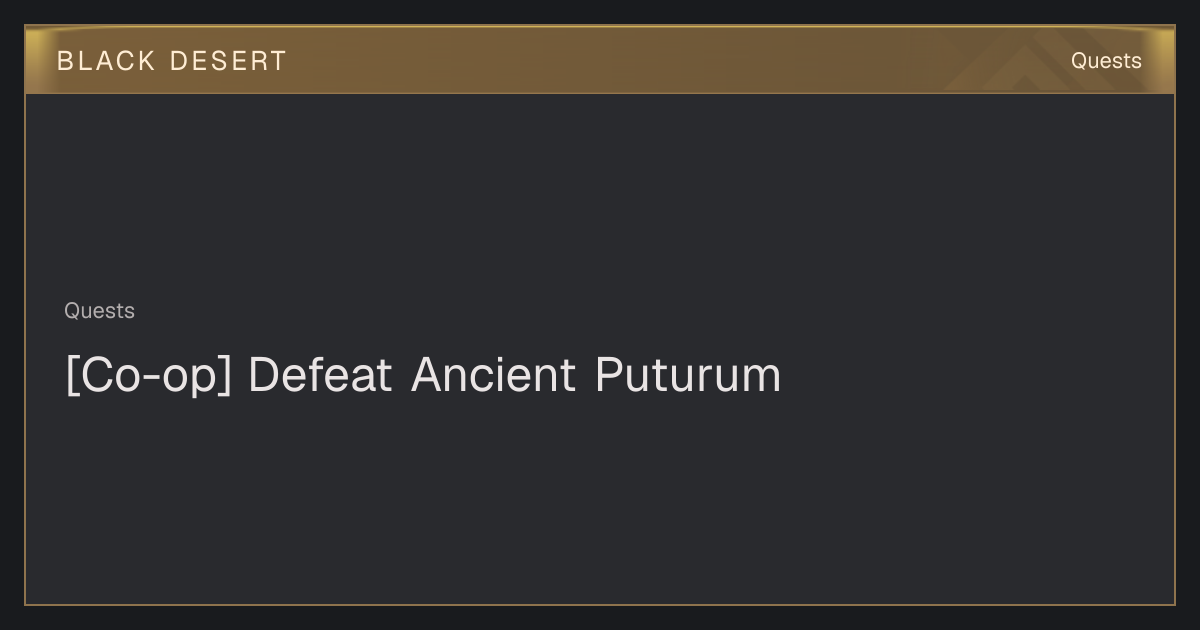Click the empty dark card body below title

point(600,500)
